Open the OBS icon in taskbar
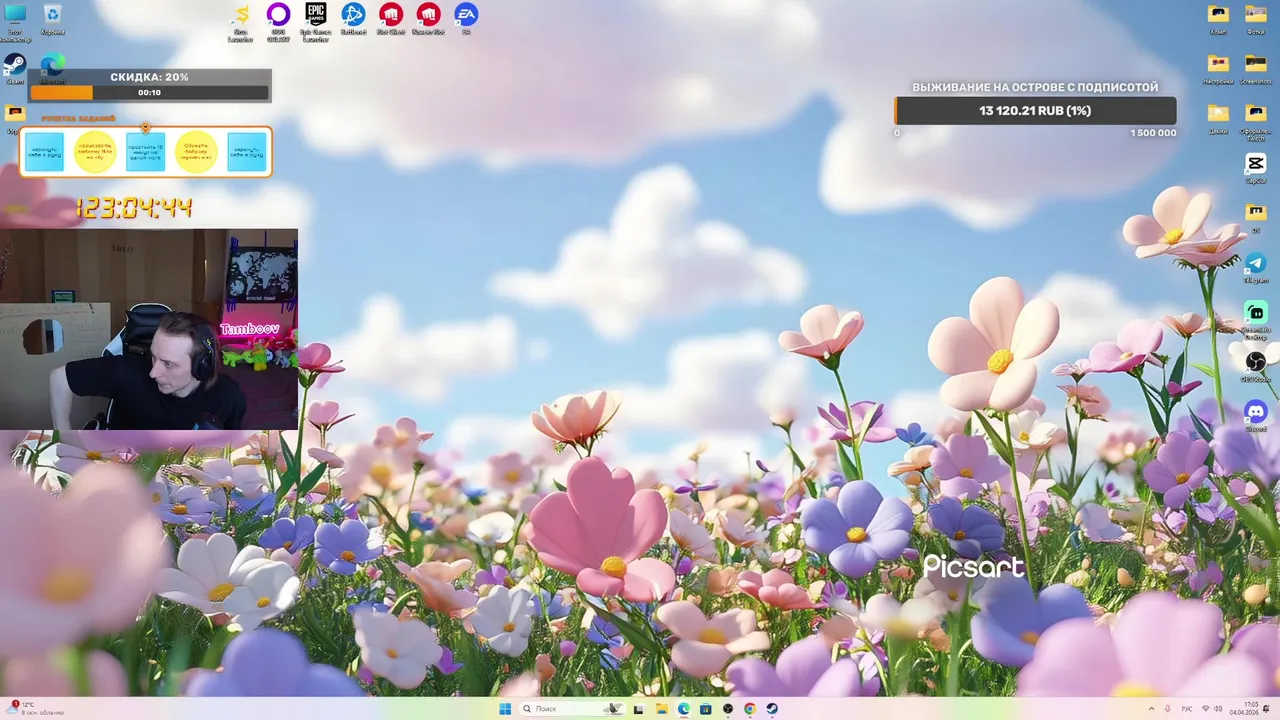Screen dimensions: 1280x720 coord(728,709)
